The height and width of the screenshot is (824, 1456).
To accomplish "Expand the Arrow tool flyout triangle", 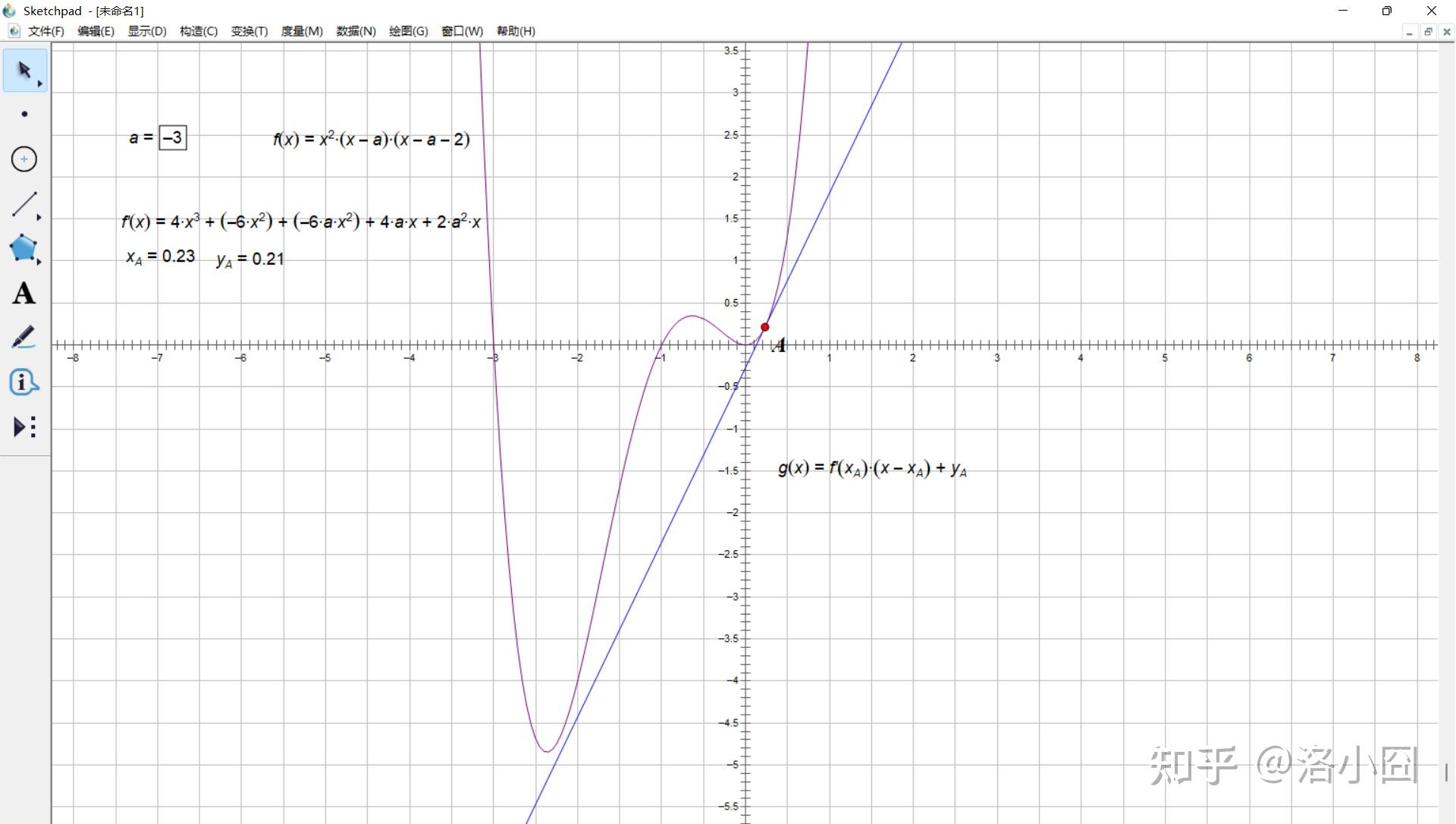I will (x=40, y=83).
